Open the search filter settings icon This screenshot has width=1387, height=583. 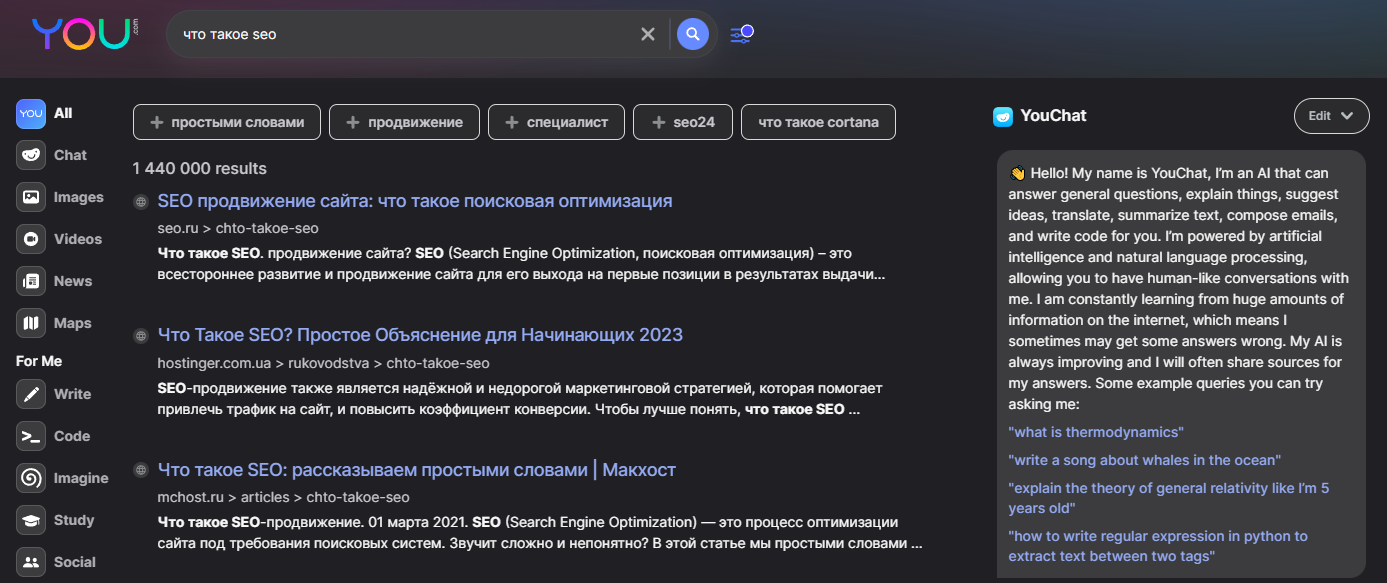(x=741, y=34)
